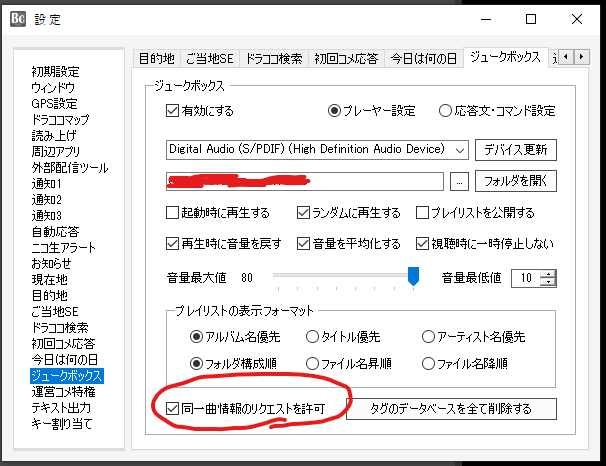Select GPS設定 in the sidebar list

click(54, 104)
